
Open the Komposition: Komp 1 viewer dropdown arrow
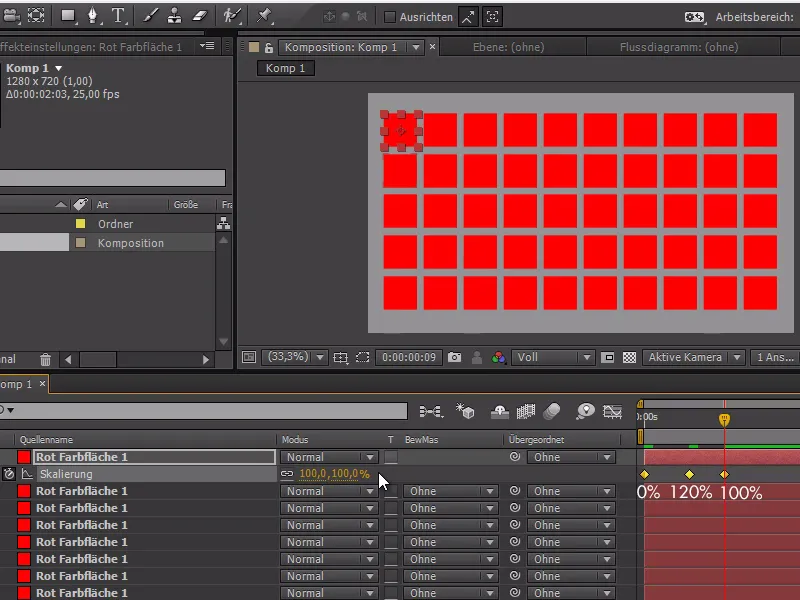416,47
